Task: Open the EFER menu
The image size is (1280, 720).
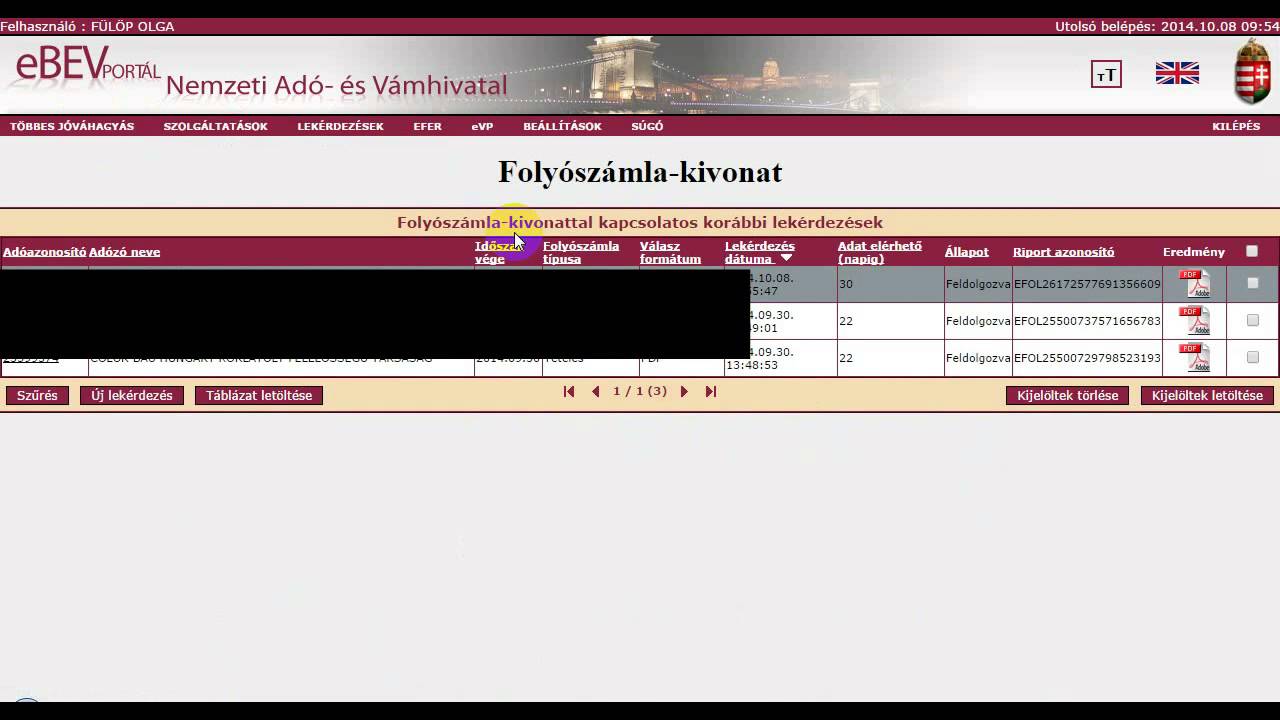Action: [x=427, y=127]
